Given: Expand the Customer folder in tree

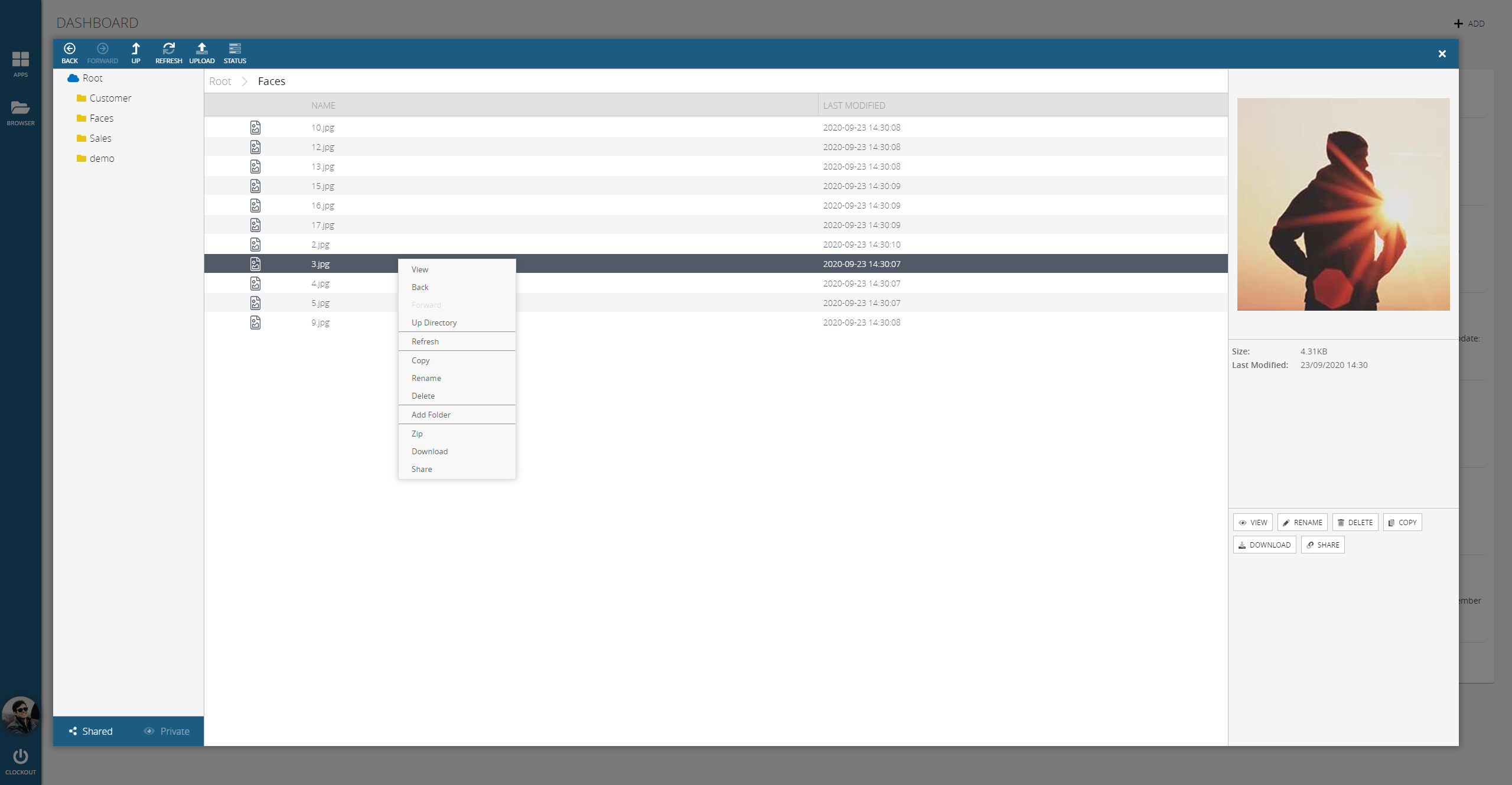Looking at the screenshot, I should [x=110, y=98].
